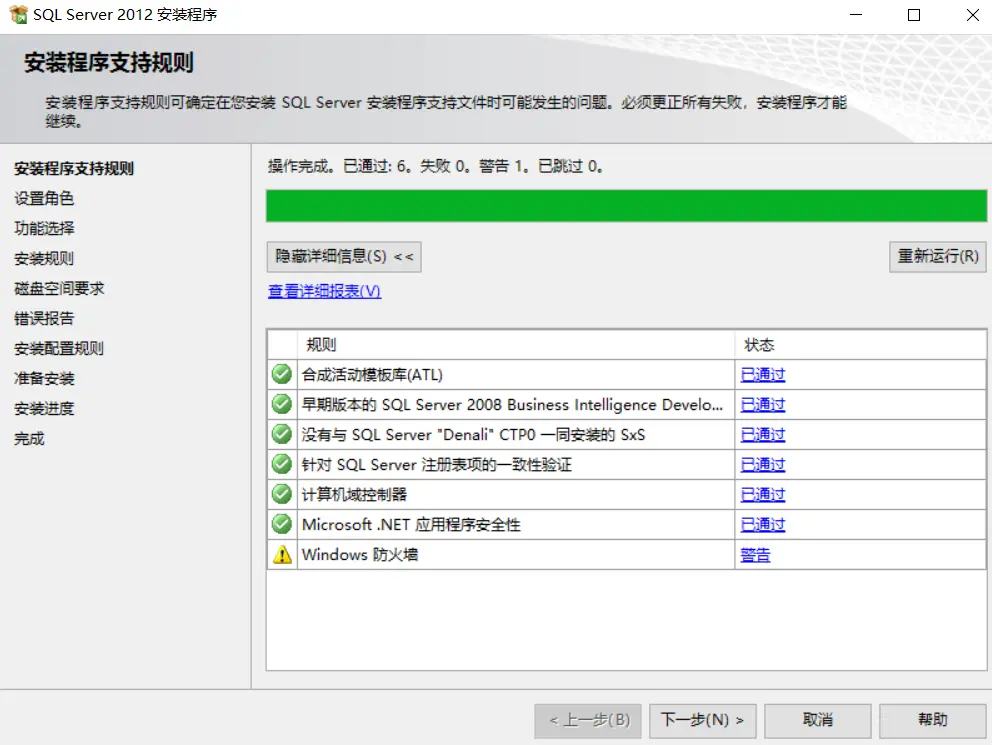Screen dimensions: 992x745
Task: Click rule text 合成活动模板库(ATL)
Action: [372, 374]
